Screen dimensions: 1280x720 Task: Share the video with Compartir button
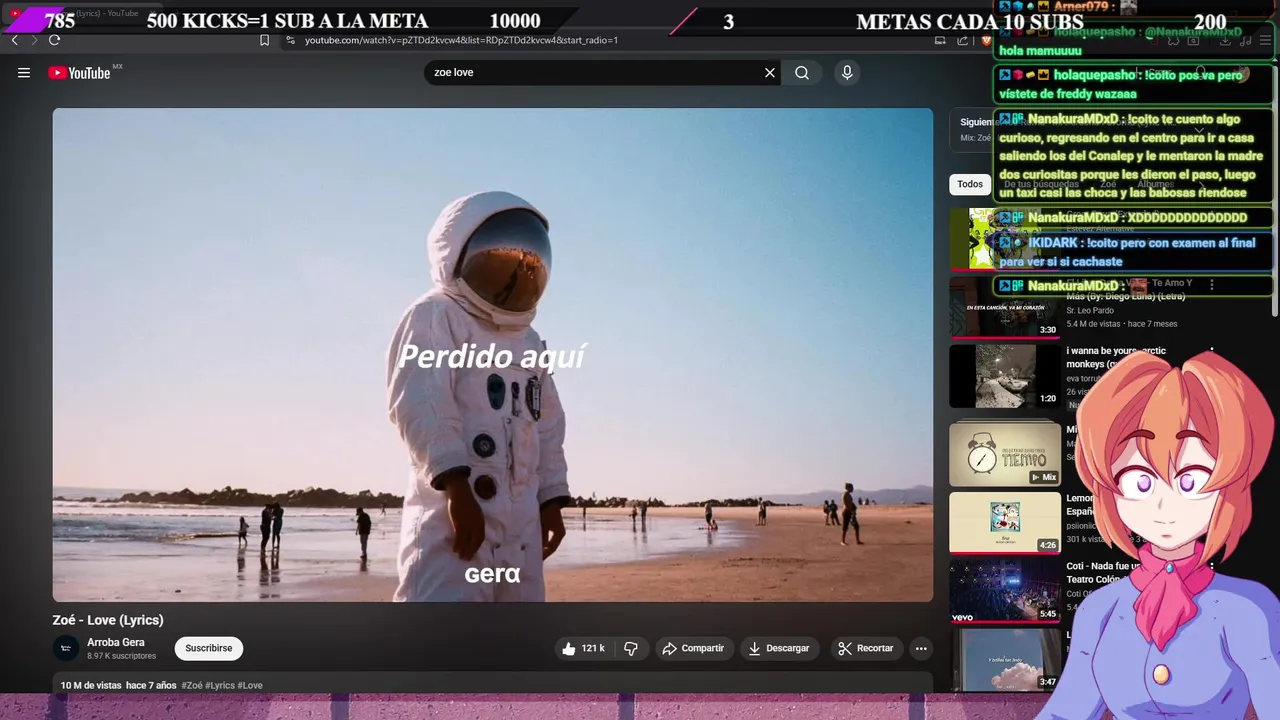point(693,648)
